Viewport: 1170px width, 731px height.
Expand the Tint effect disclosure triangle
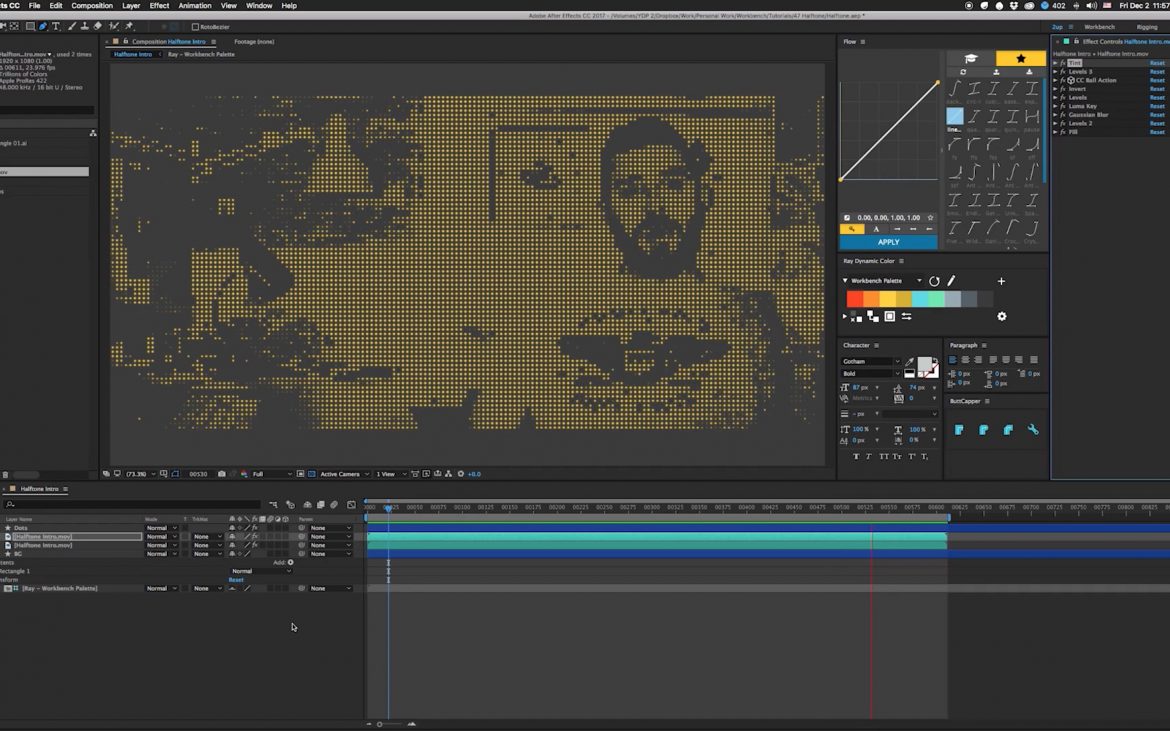coord(1054,62)
